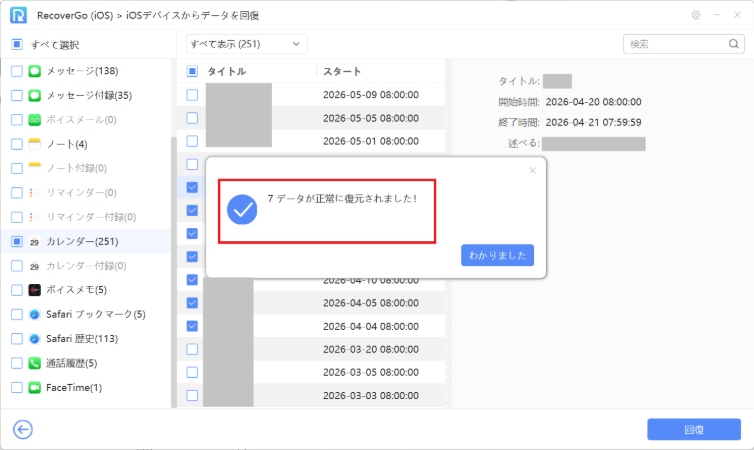754x450 pixels.
Task: Select the 2026-03-05 08:00:00 row
Action: 311,372
